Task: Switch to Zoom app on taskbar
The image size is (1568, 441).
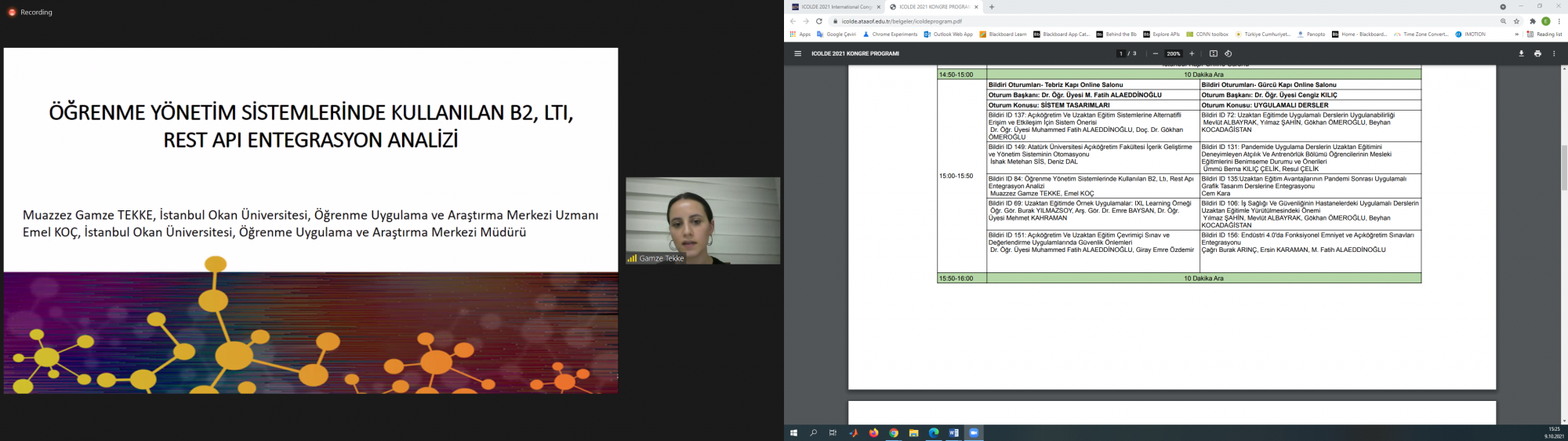Action: [x=974, y=432]
